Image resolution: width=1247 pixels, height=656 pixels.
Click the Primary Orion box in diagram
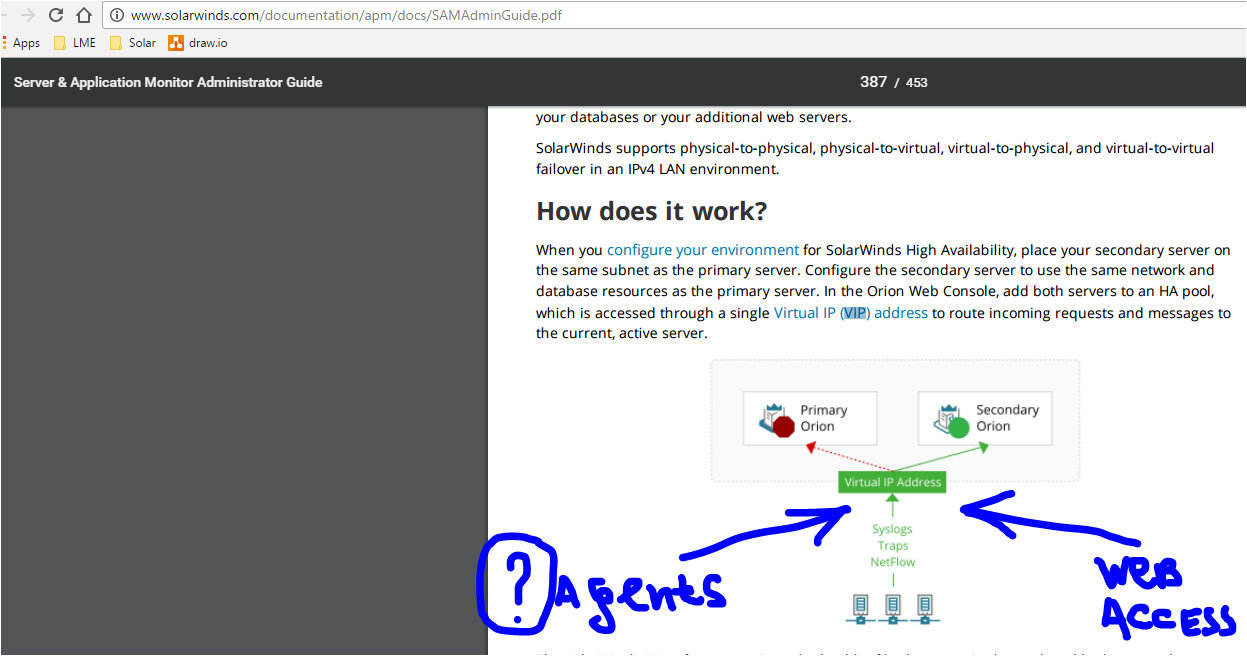tap(810, 418)
